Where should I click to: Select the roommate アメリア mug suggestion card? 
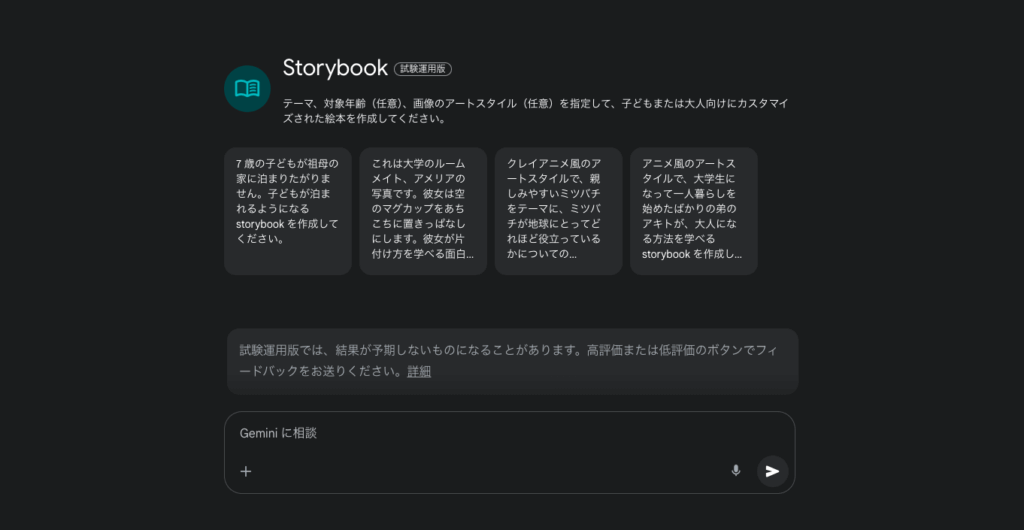[423, 211]
